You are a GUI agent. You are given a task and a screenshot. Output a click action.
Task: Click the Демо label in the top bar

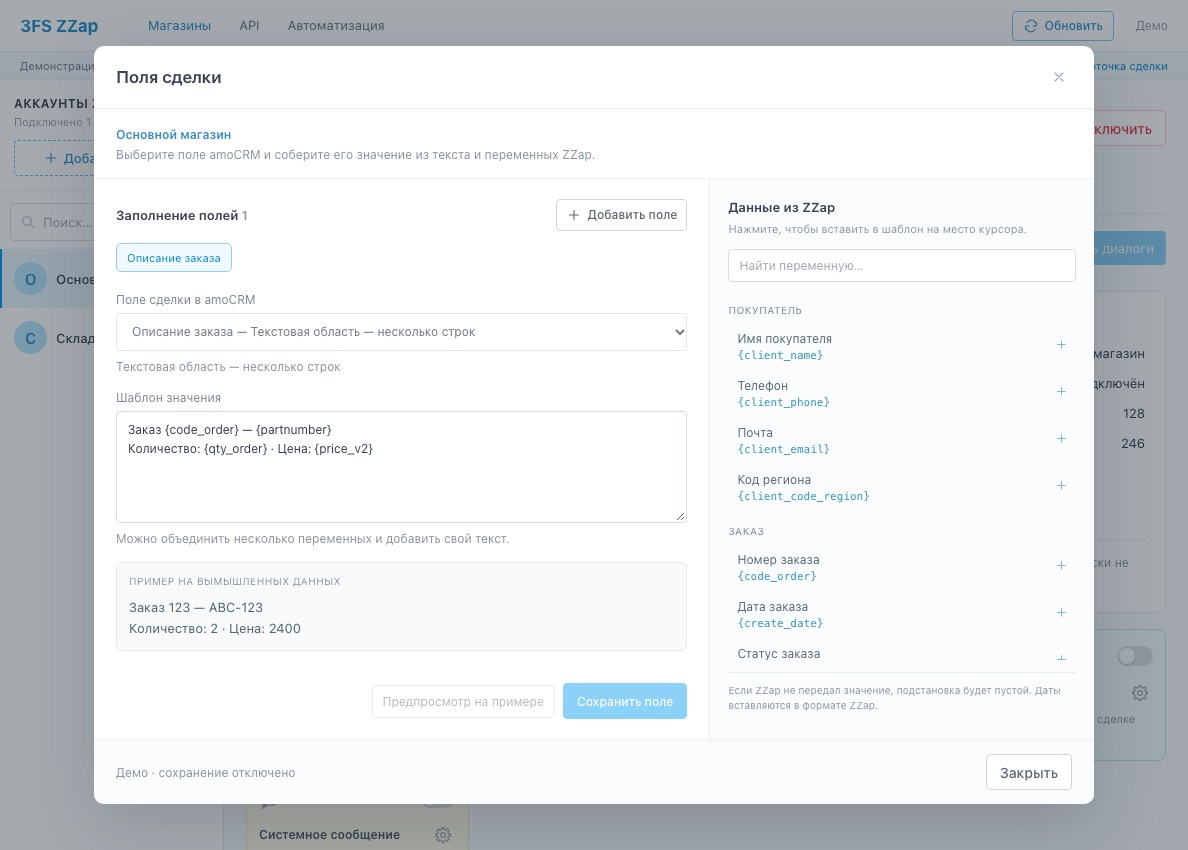1152,26
